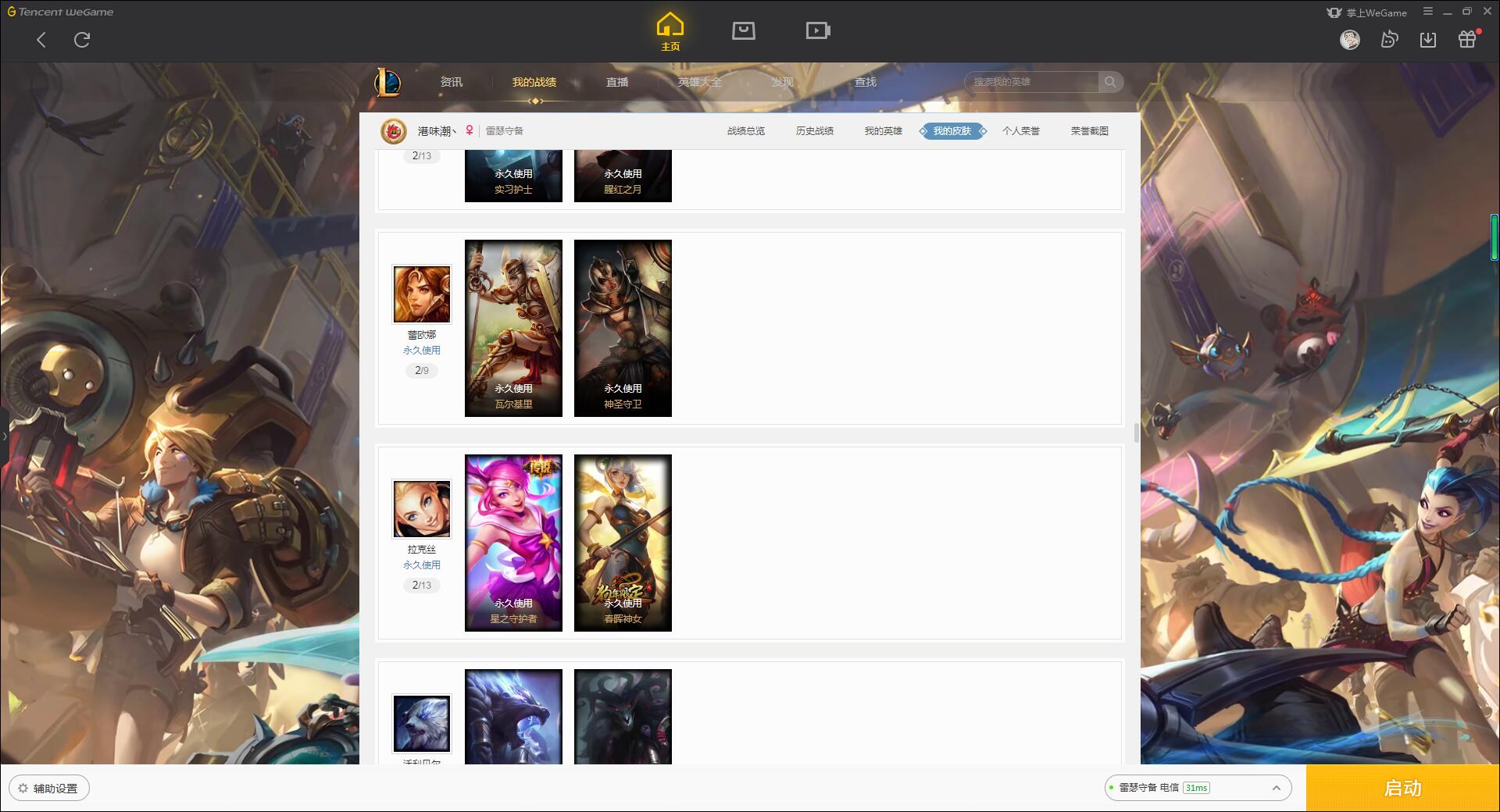Select the 我的皮肤 sub-tab
Image resolution: width=1500 pixels, height=812 pixels.
952,131
